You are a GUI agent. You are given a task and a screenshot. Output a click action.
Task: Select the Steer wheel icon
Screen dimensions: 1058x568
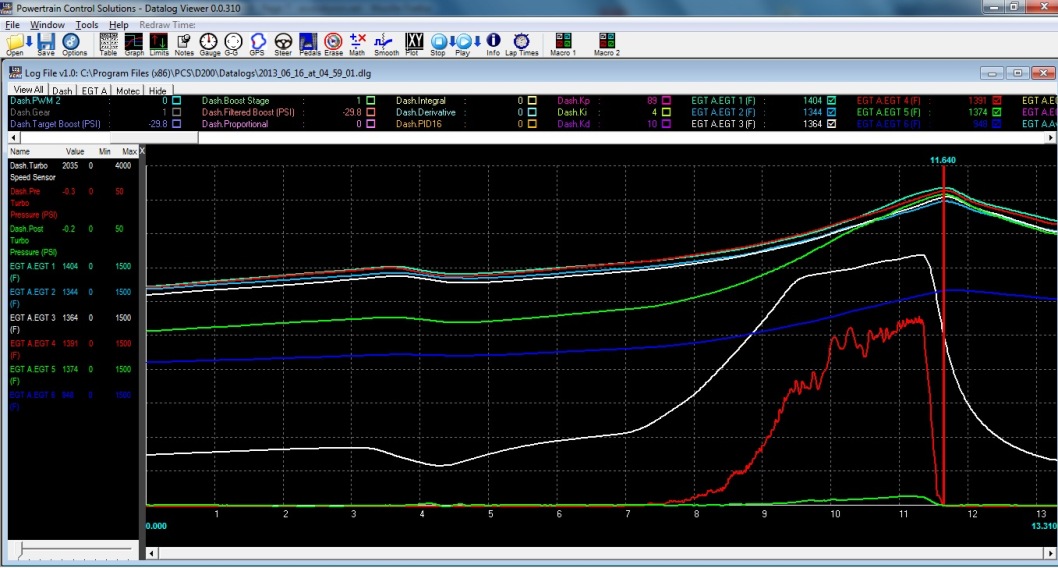pyautogui.click(x=283, y=42)
